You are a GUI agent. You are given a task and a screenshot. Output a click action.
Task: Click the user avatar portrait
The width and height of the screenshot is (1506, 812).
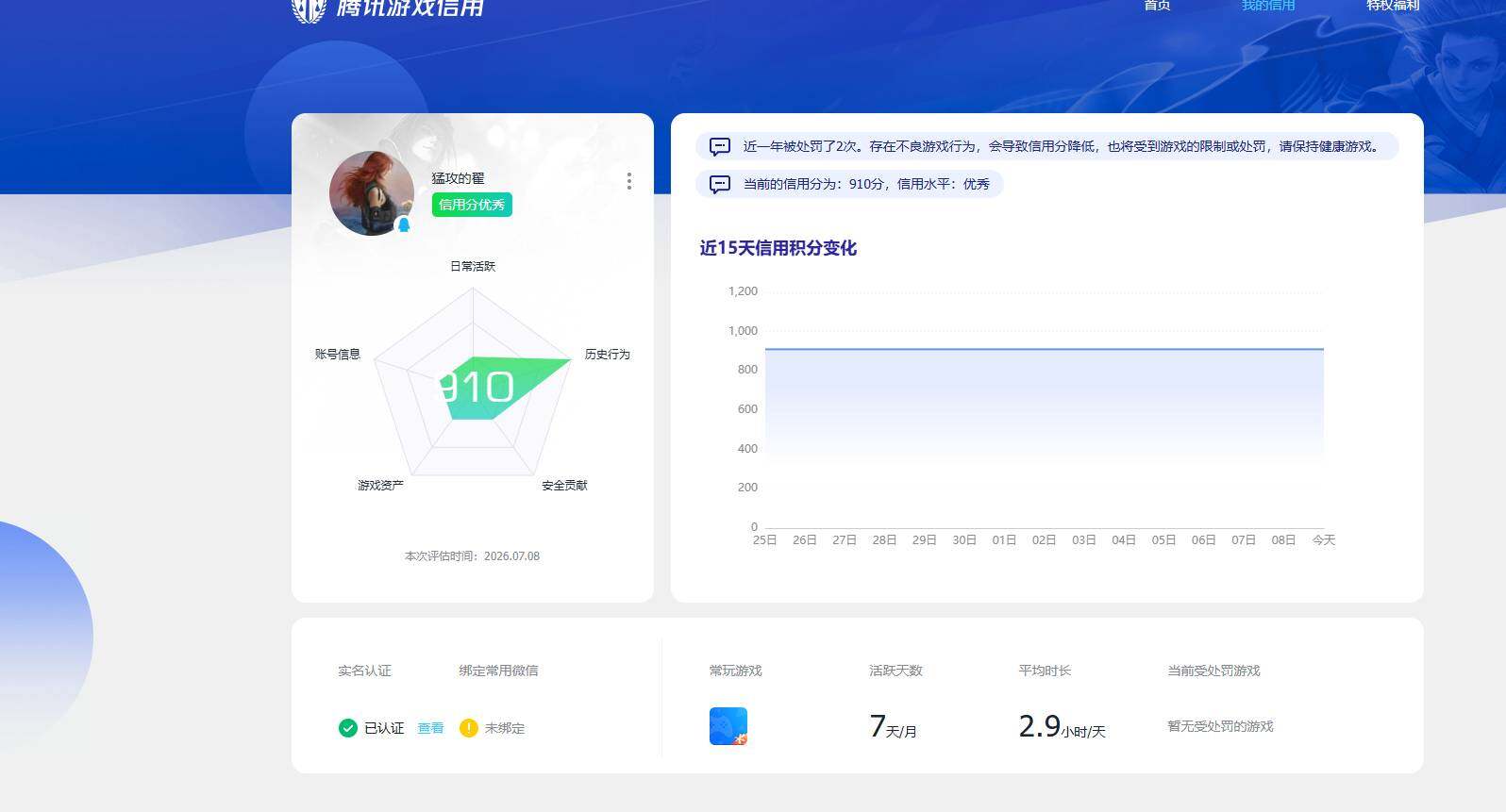click(x=372, y=193)
